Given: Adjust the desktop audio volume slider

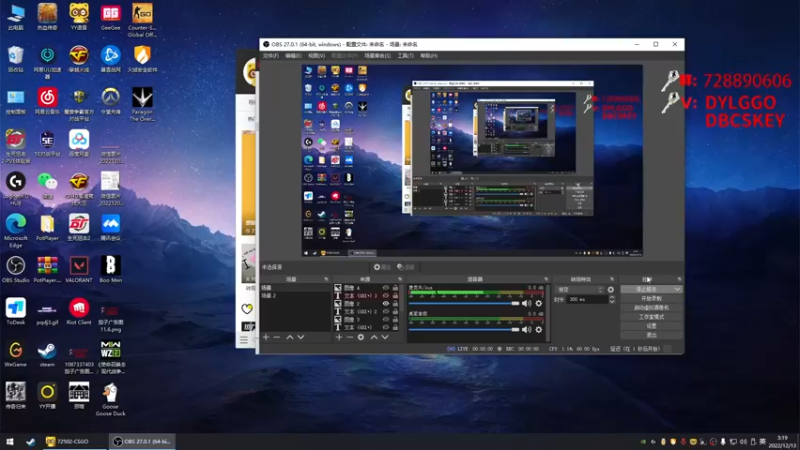Looking at the screenshot, I should pos(464,330).
